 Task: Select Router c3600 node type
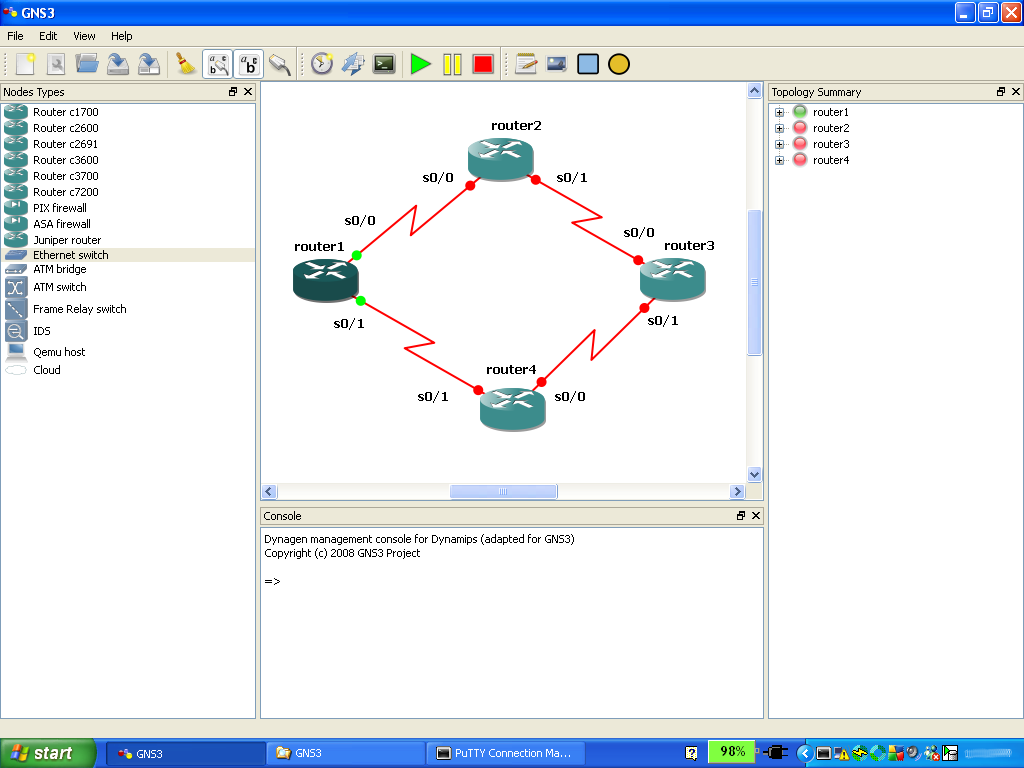pyautogui.click(x=65, y=160)
